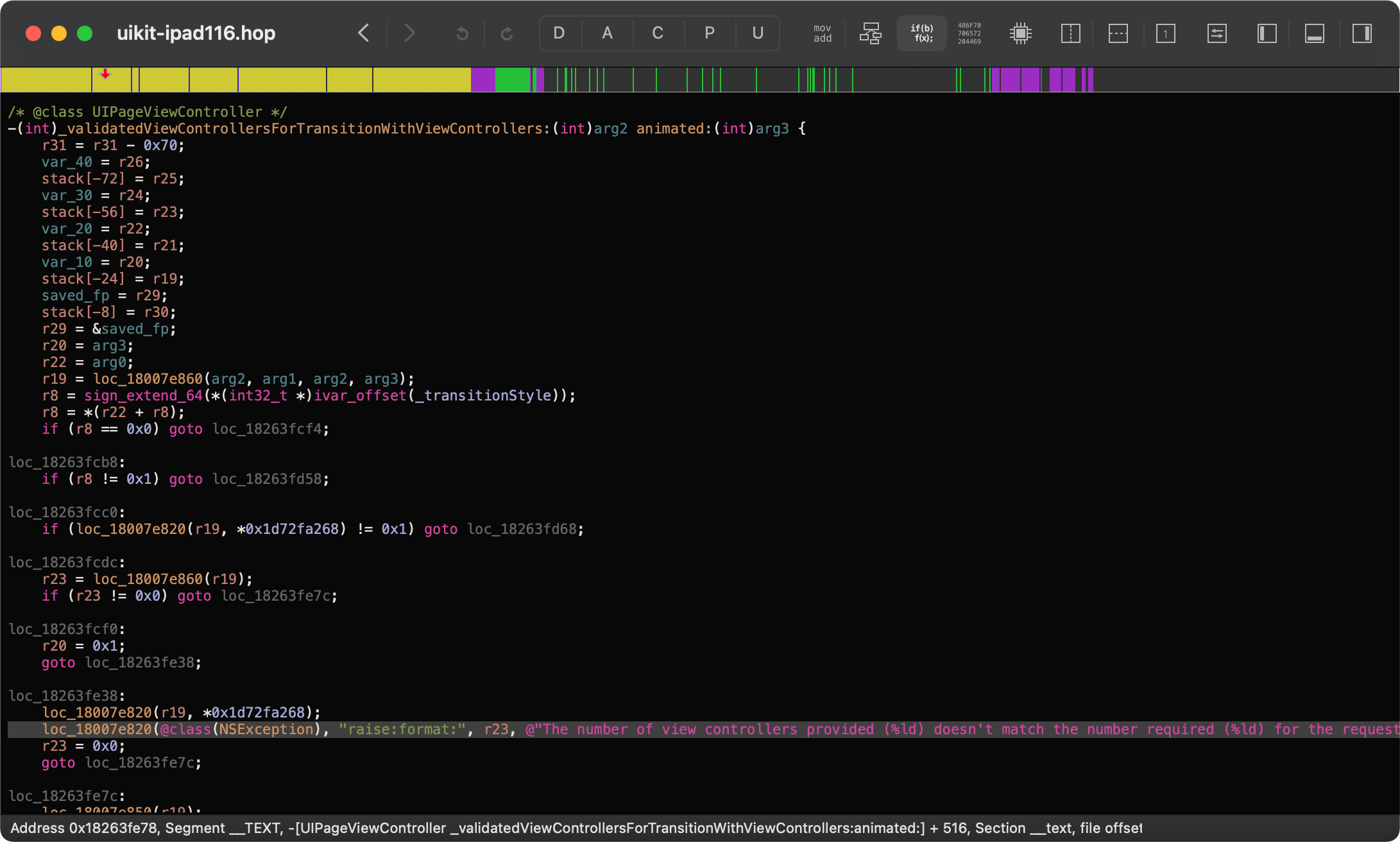Select the D disassembly mode tab
The image size is (1400, 842).
point(559,33)
